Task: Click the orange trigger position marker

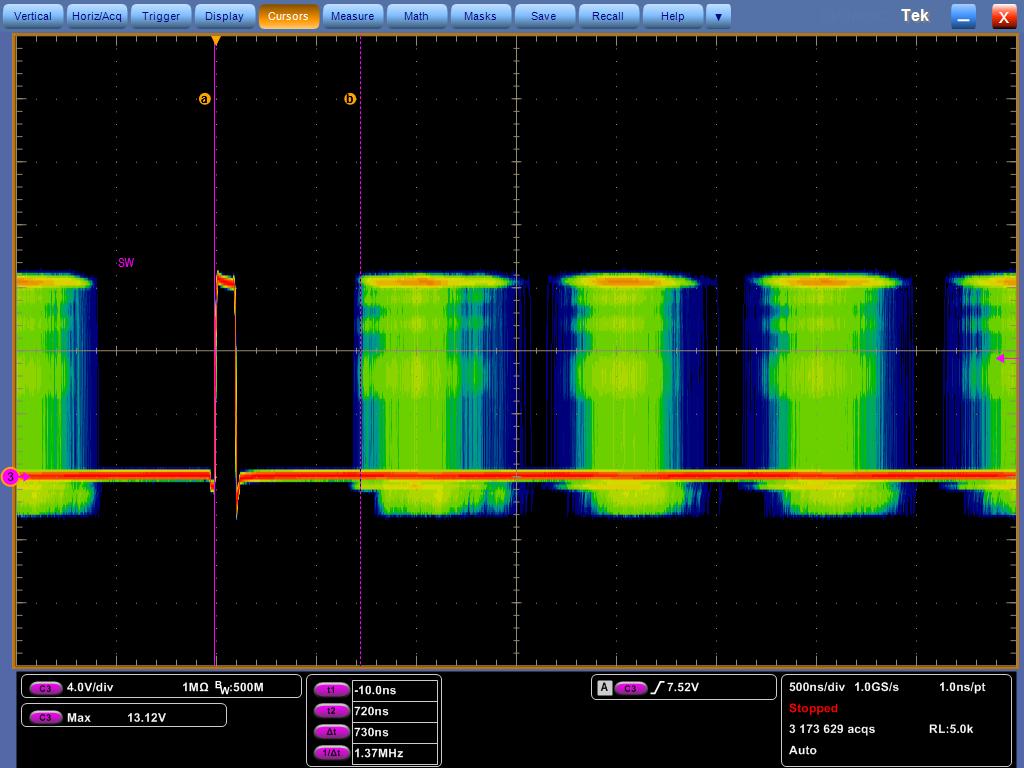Action: click(x=216, y=40)
